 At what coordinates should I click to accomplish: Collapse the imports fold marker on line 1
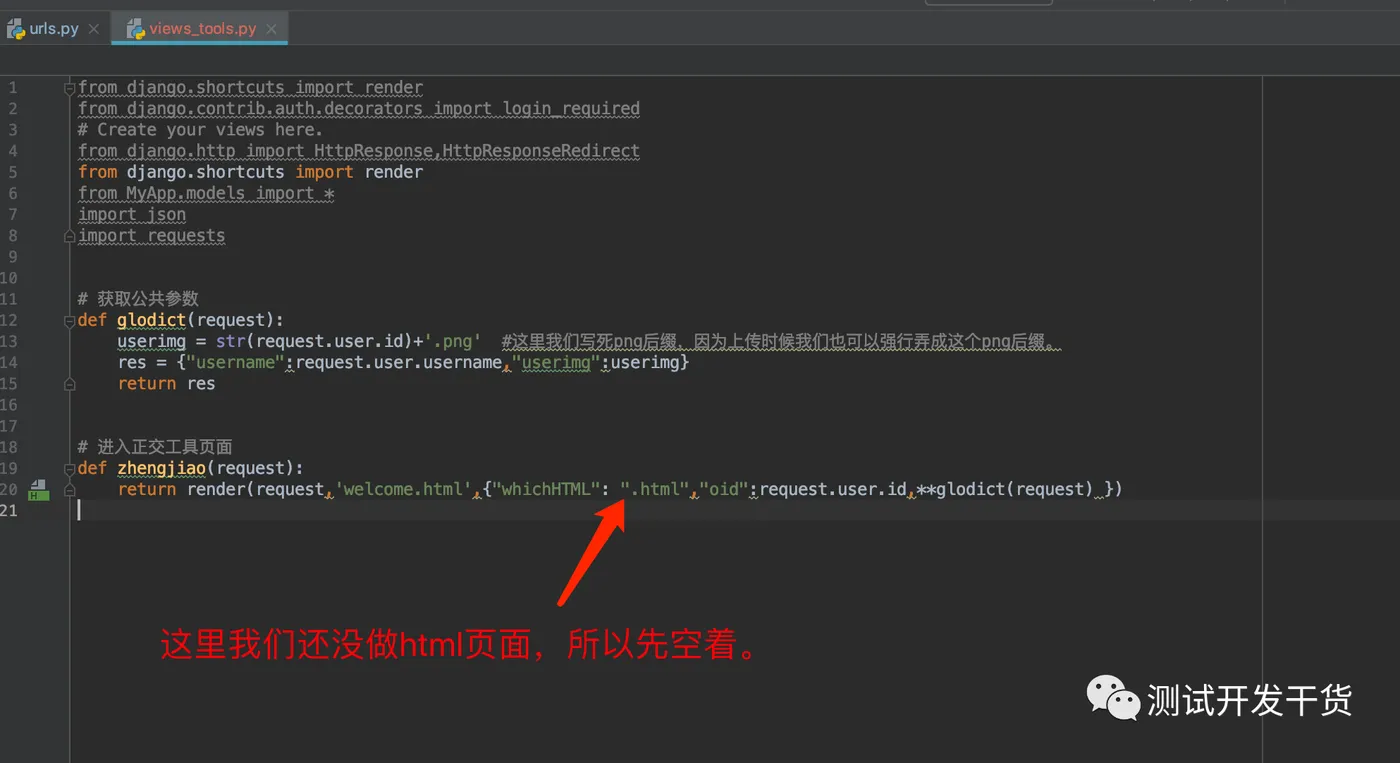pyautogui.click(x=70, y=88)
